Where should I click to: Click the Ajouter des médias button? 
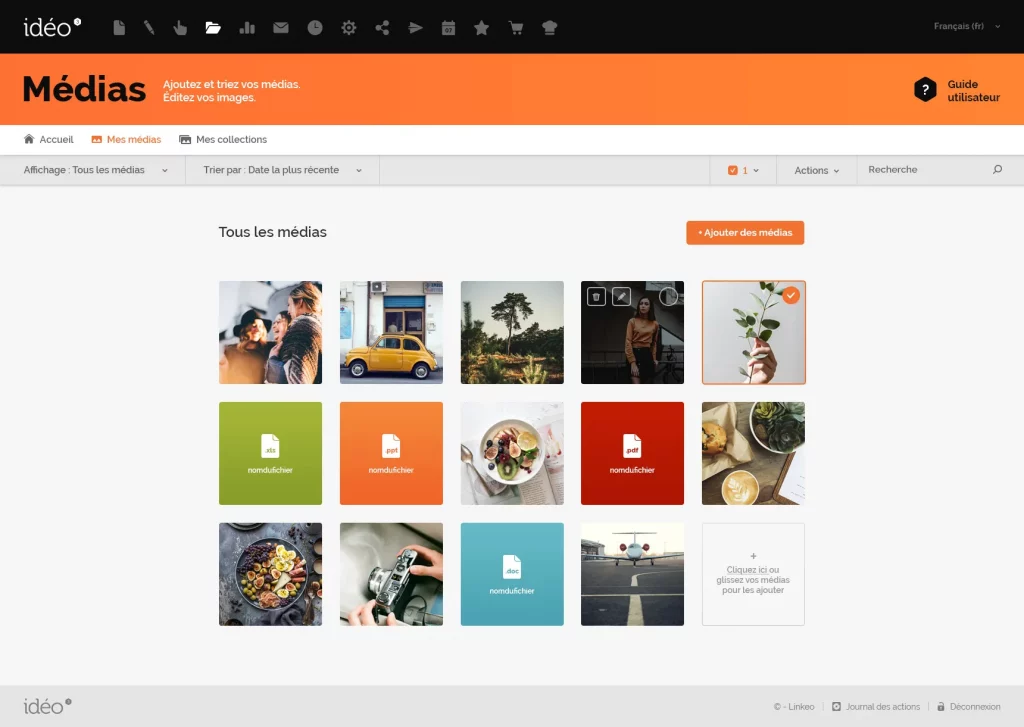point(745,233)
